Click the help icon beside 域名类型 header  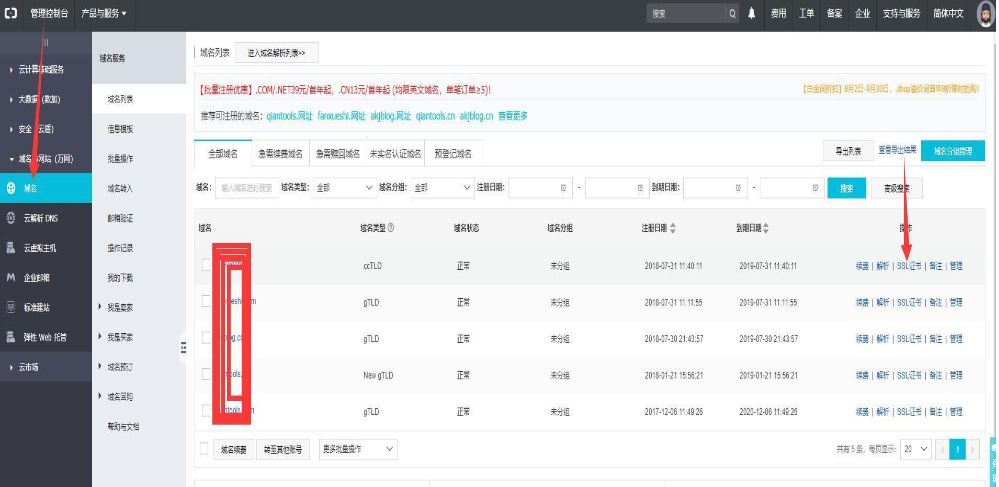point(391,228)
